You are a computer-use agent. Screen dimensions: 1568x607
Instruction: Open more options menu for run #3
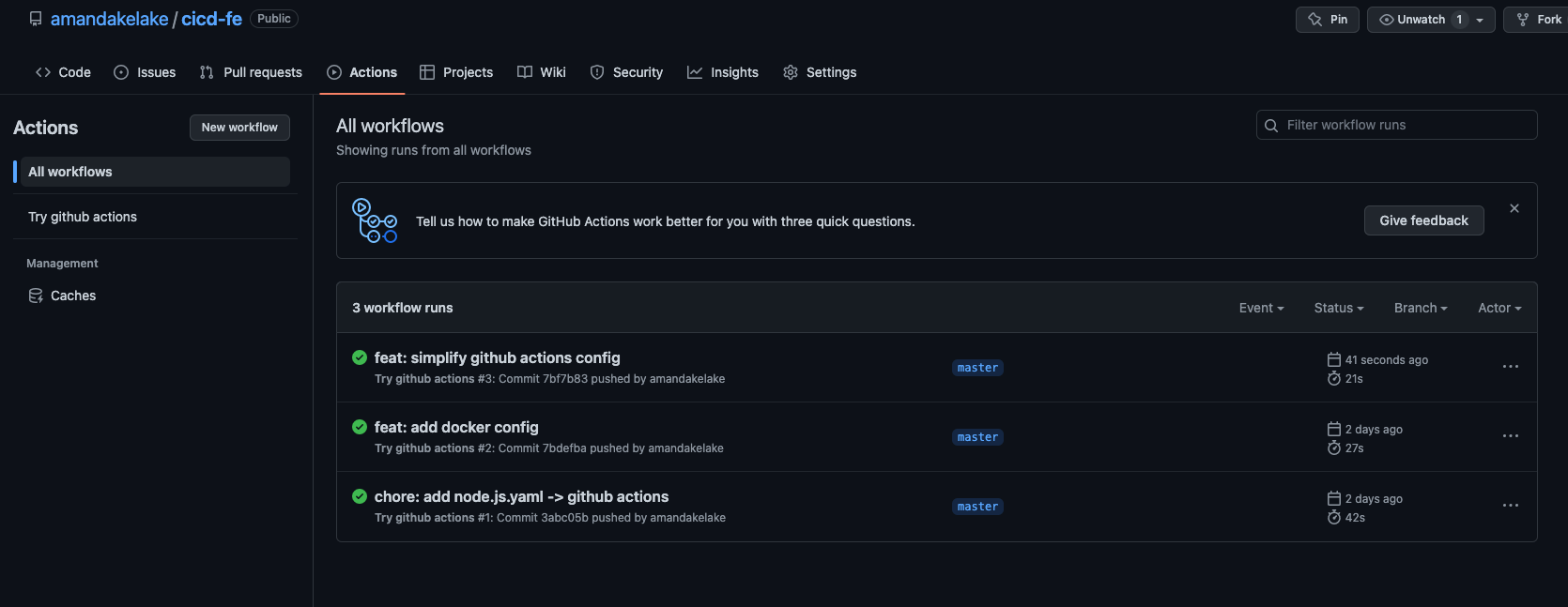click(x=1511, y=367)
